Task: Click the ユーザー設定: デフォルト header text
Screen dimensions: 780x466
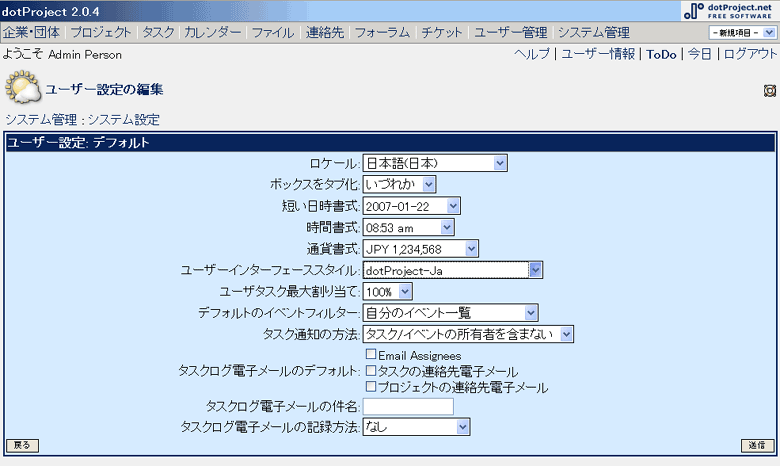Action: (x=78, y=143)
